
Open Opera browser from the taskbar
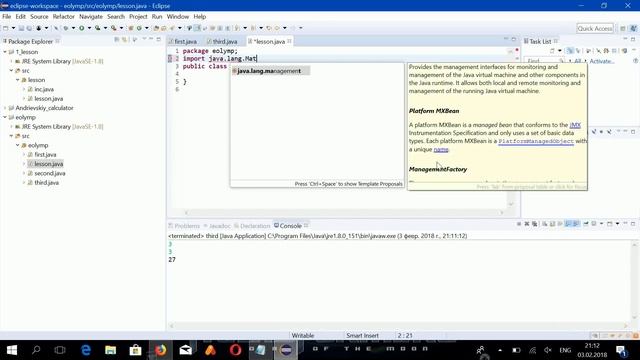pyautogui.click(x=236, y=350)
